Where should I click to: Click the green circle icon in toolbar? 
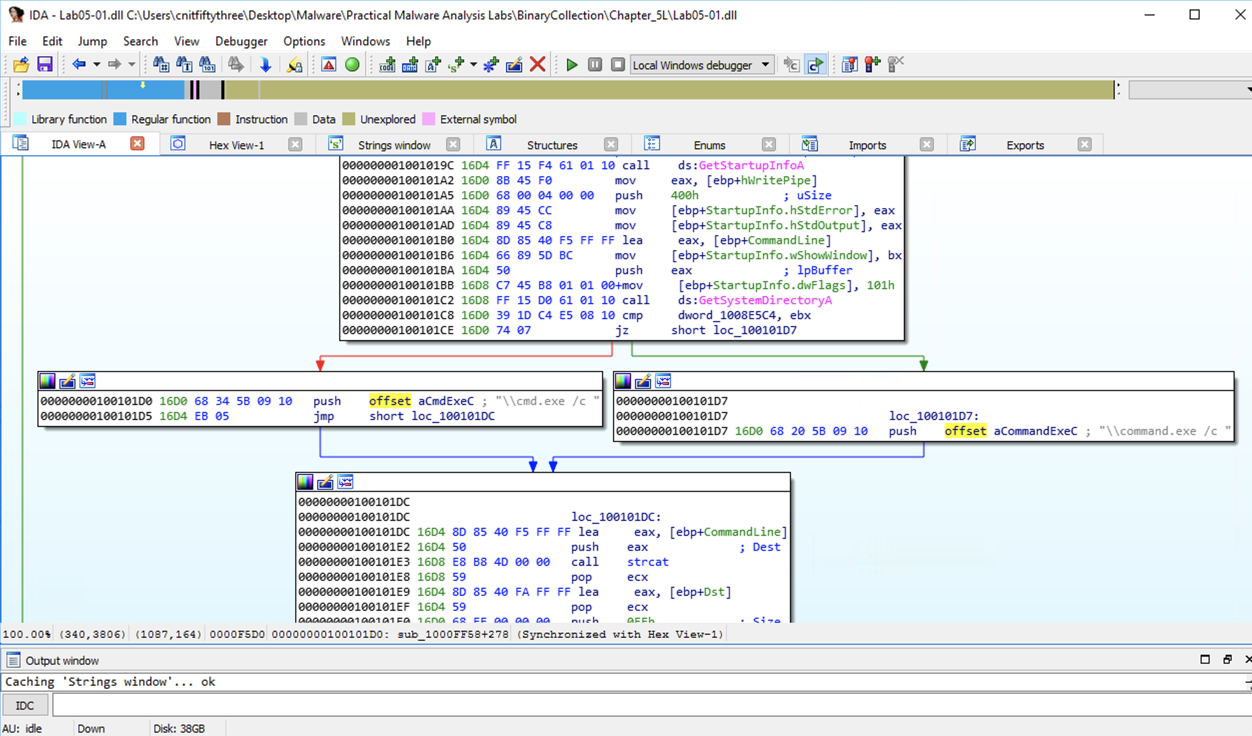[x=352, y=65]
